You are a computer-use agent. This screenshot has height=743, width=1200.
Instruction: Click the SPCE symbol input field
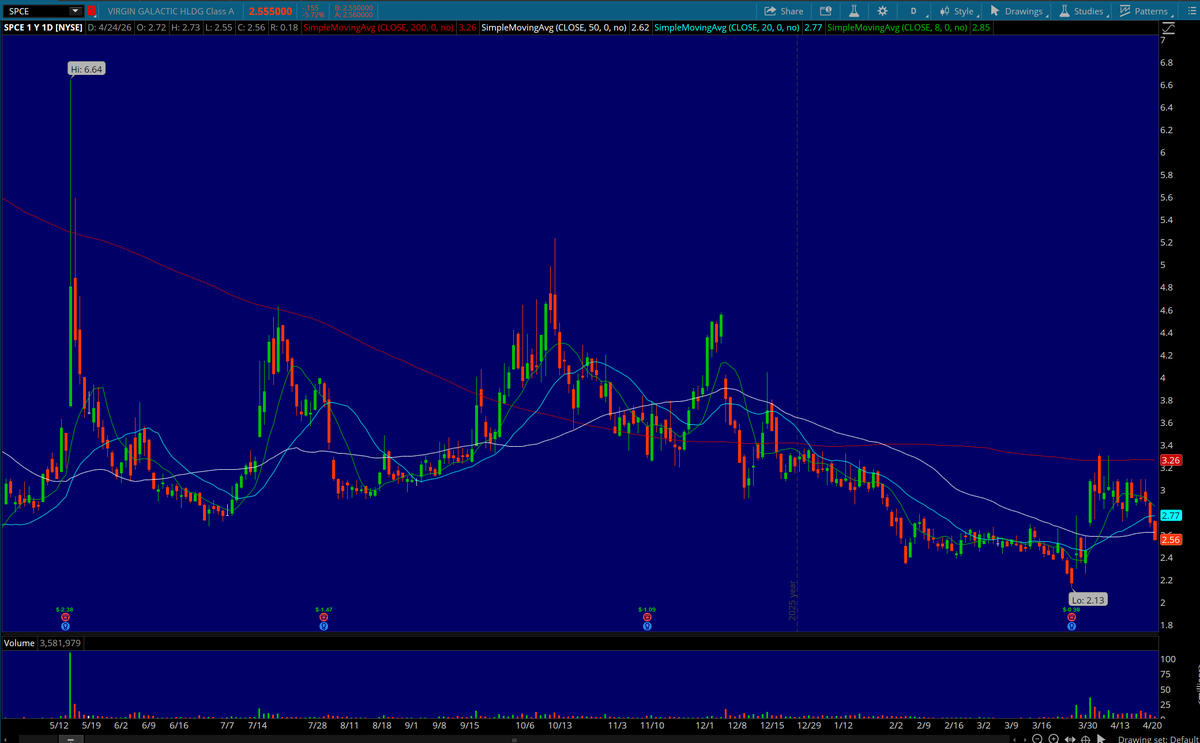(x=35, y=10)
